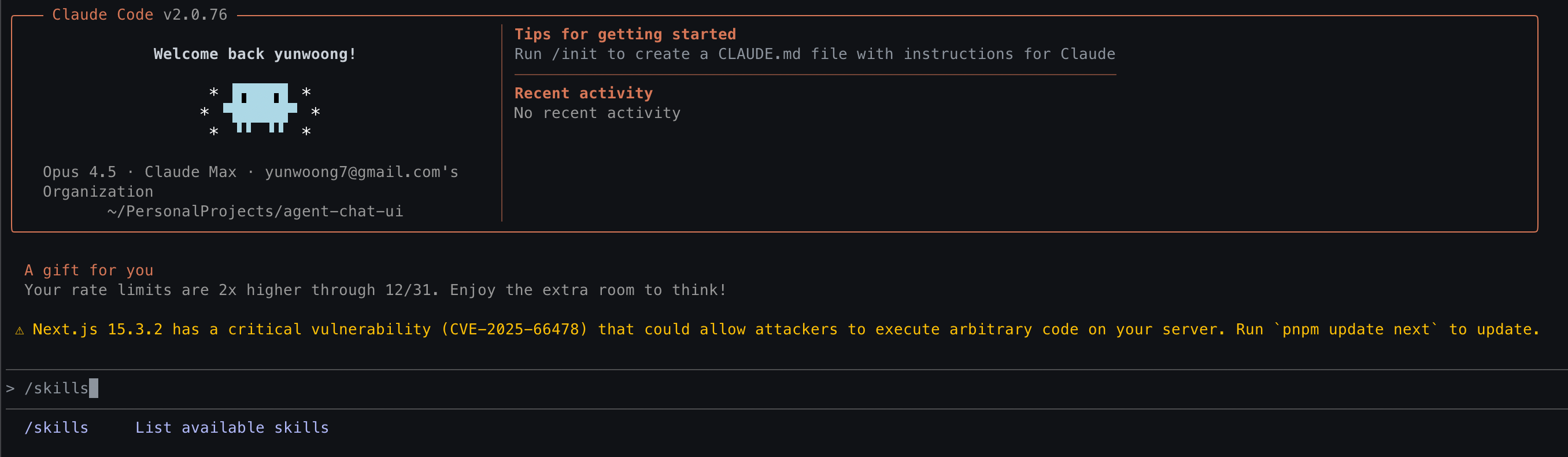Click the prompt chevron before /skills
Viewport: 1568px width, 457px height.
[x=10, y=388]
